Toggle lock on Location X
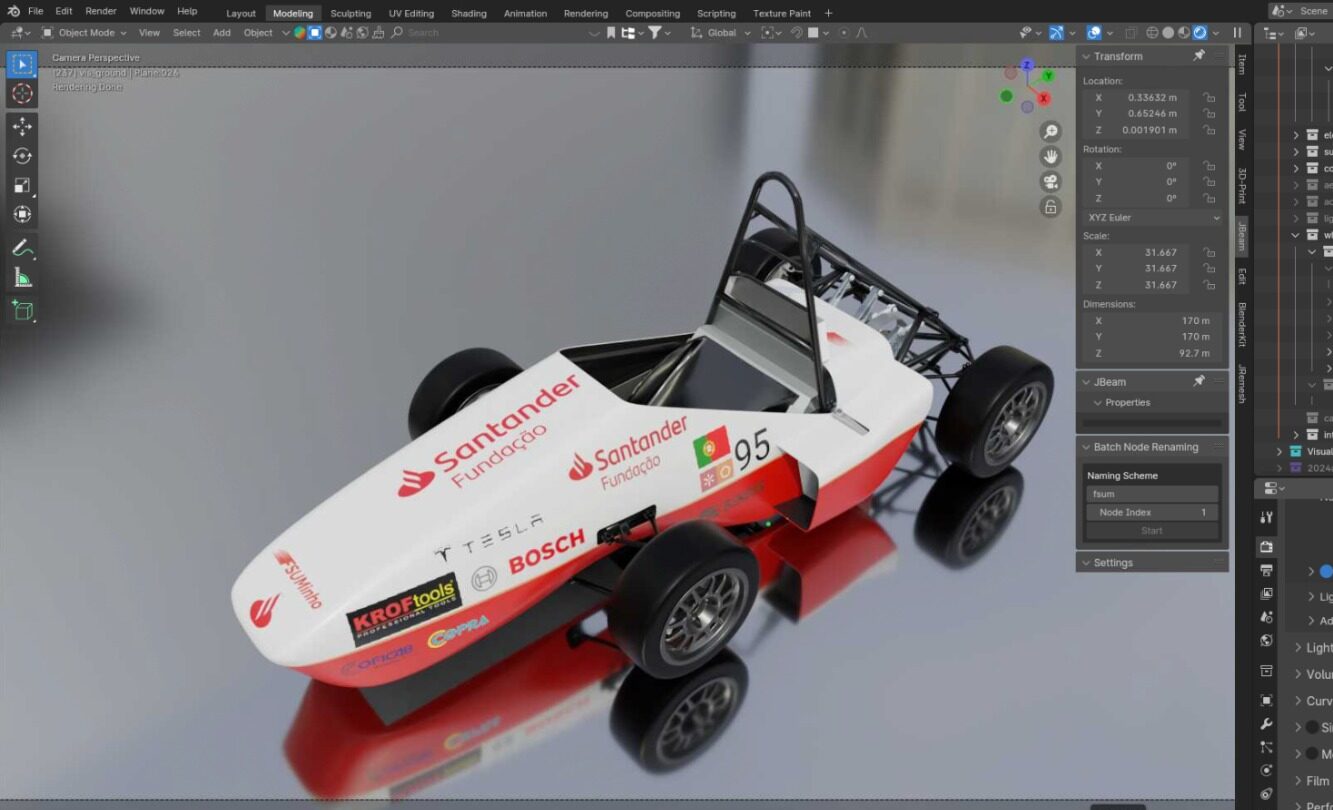The height and width of the screenshot is (810, 1333). tap(1209, 97)
